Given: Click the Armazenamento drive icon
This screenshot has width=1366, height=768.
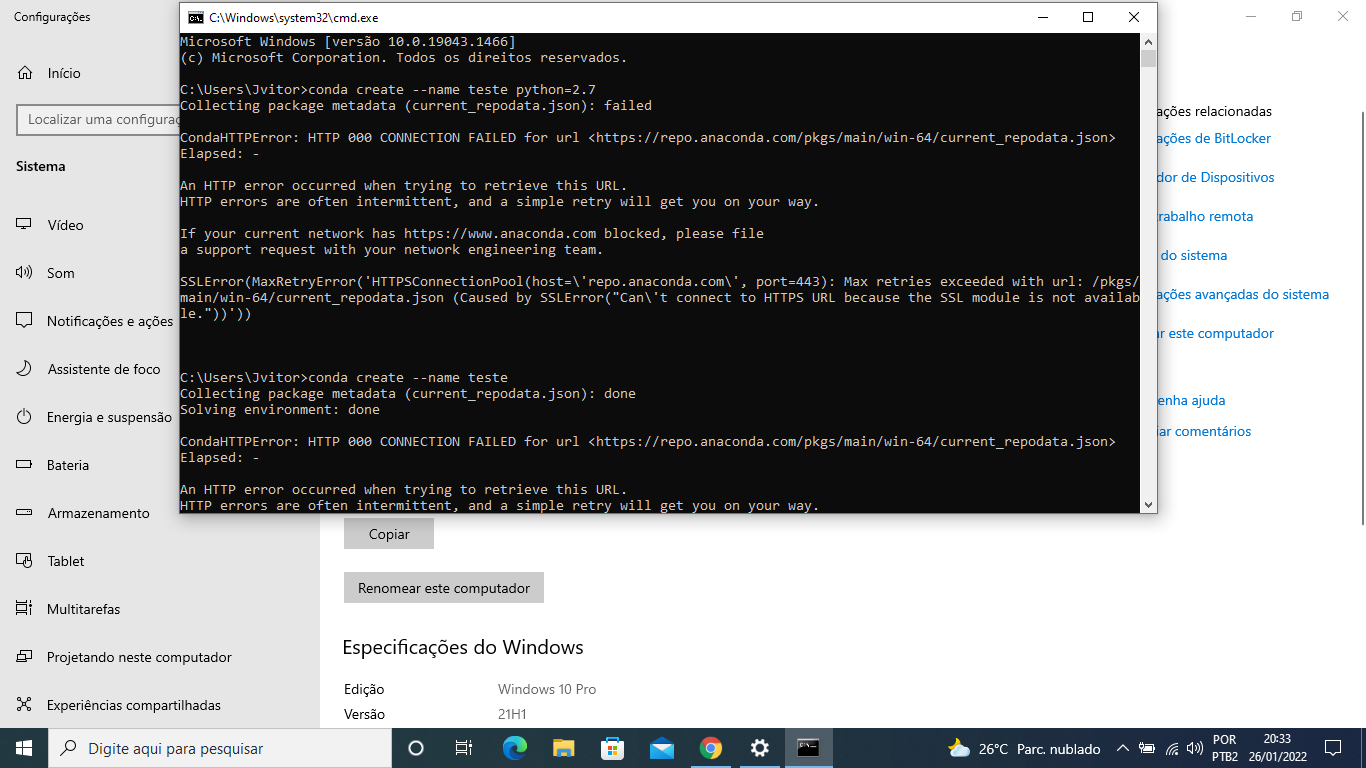Looking at the screenshot, I should point(24,513).
